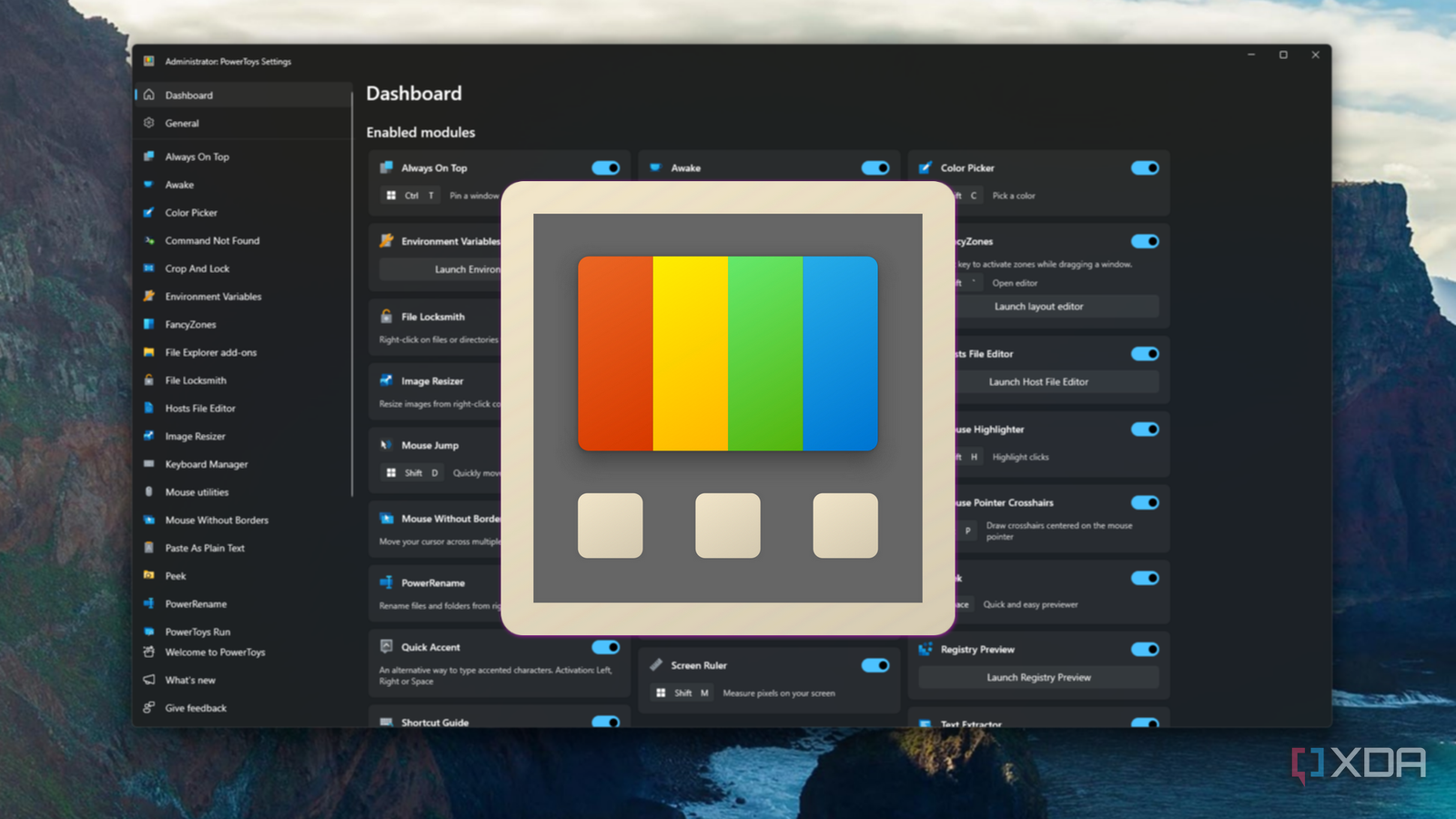The height and width of the screenshot is (819, 1456).
Task: Click the "Highlight clicks" shortcut description
Action: 1020,457
